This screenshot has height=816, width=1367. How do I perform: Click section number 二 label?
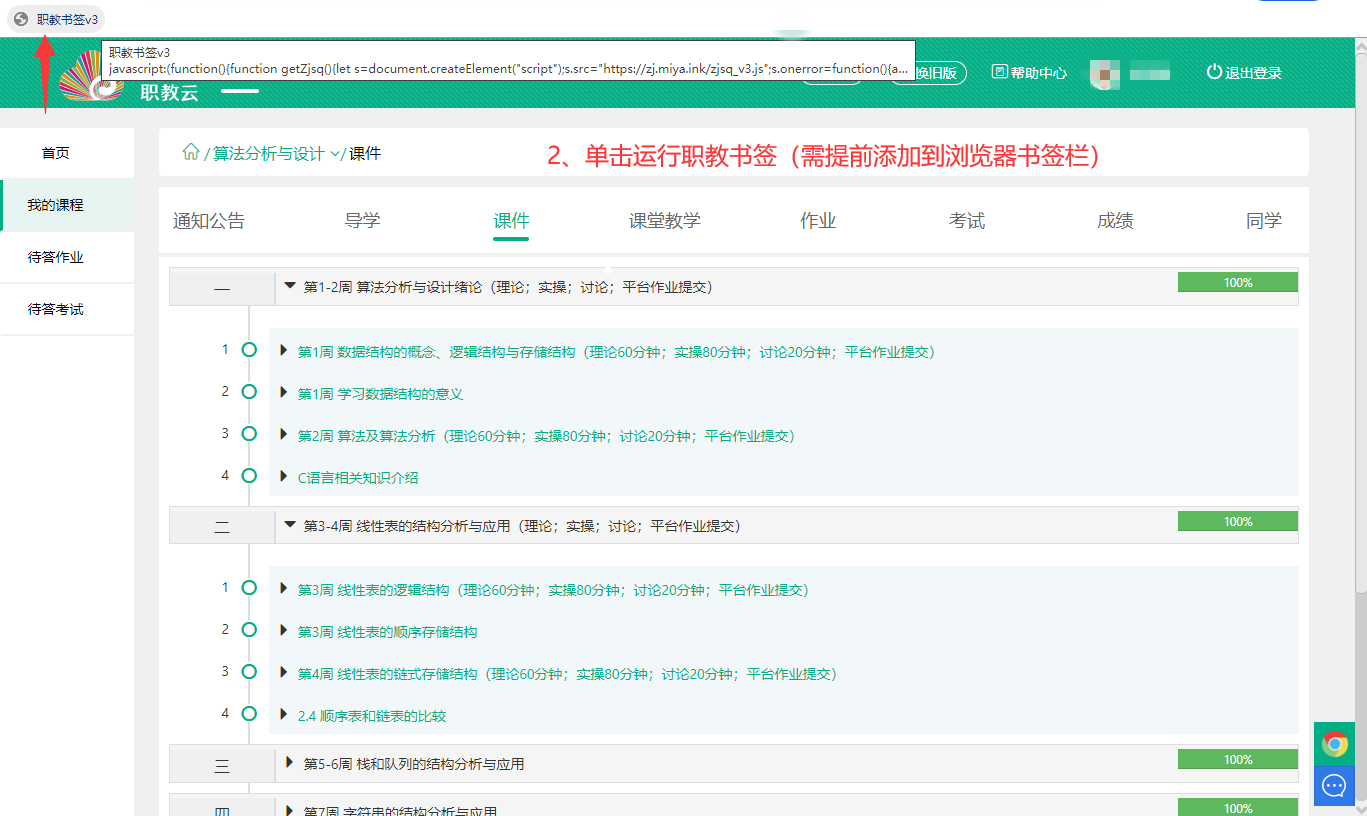[x=222, y=527]
